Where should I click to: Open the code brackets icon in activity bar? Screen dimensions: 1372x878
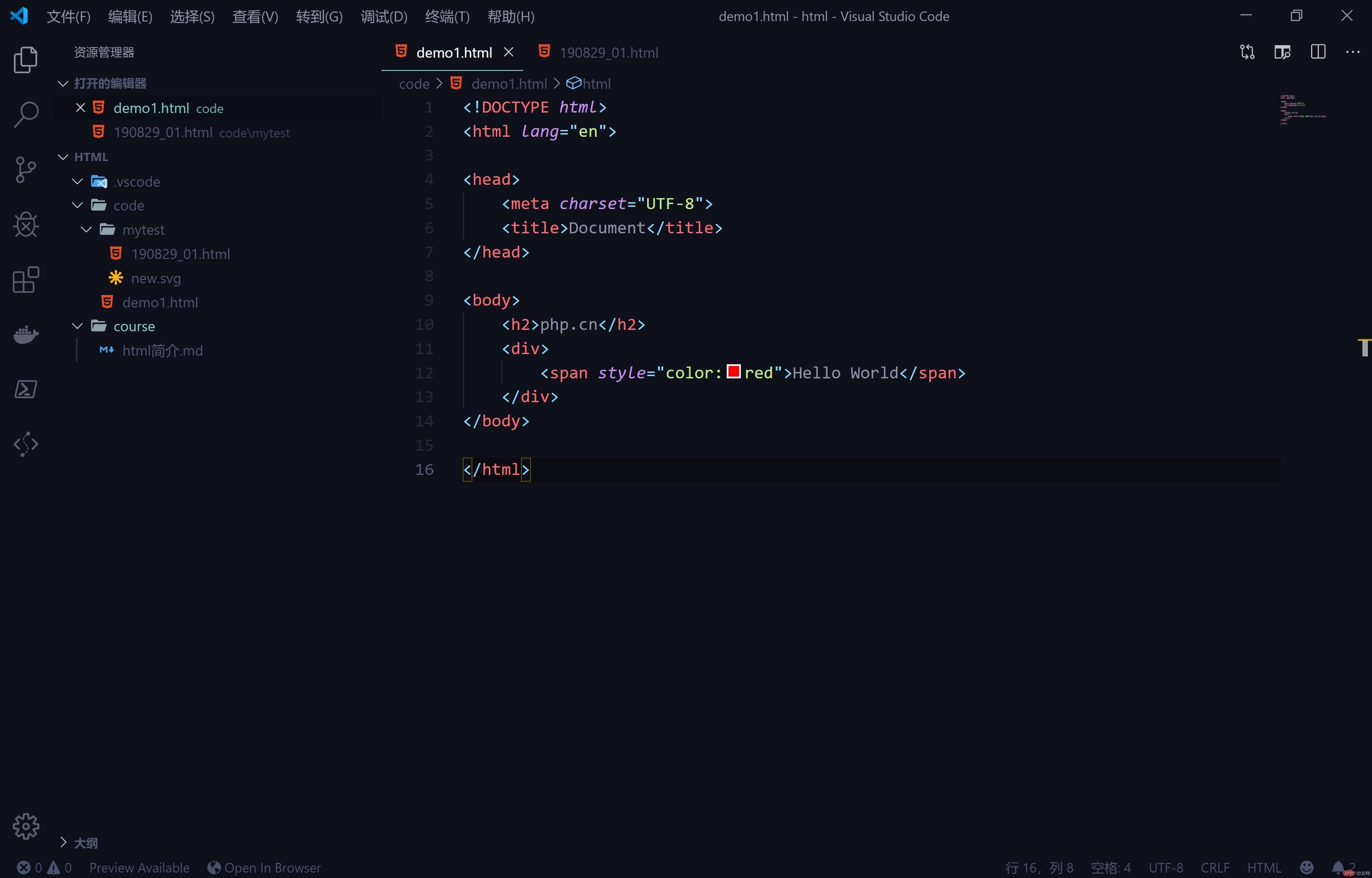pyautogui.click(x=25, y=444)
